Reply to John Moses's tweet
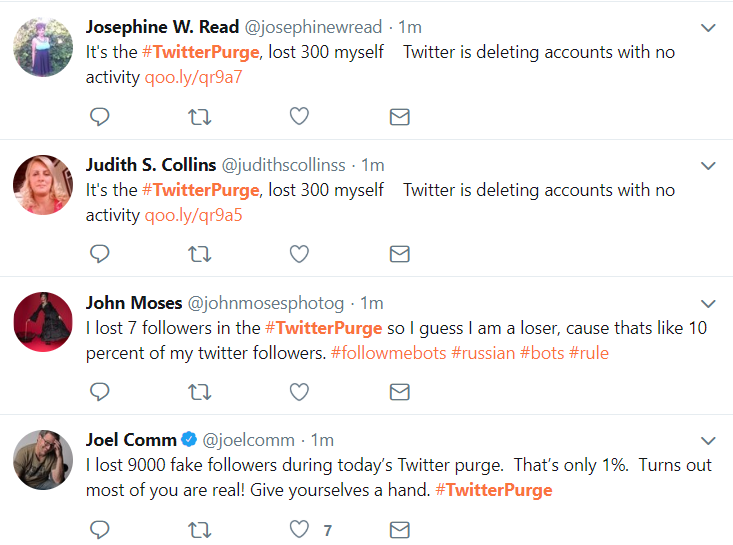 tap(99, 392)
